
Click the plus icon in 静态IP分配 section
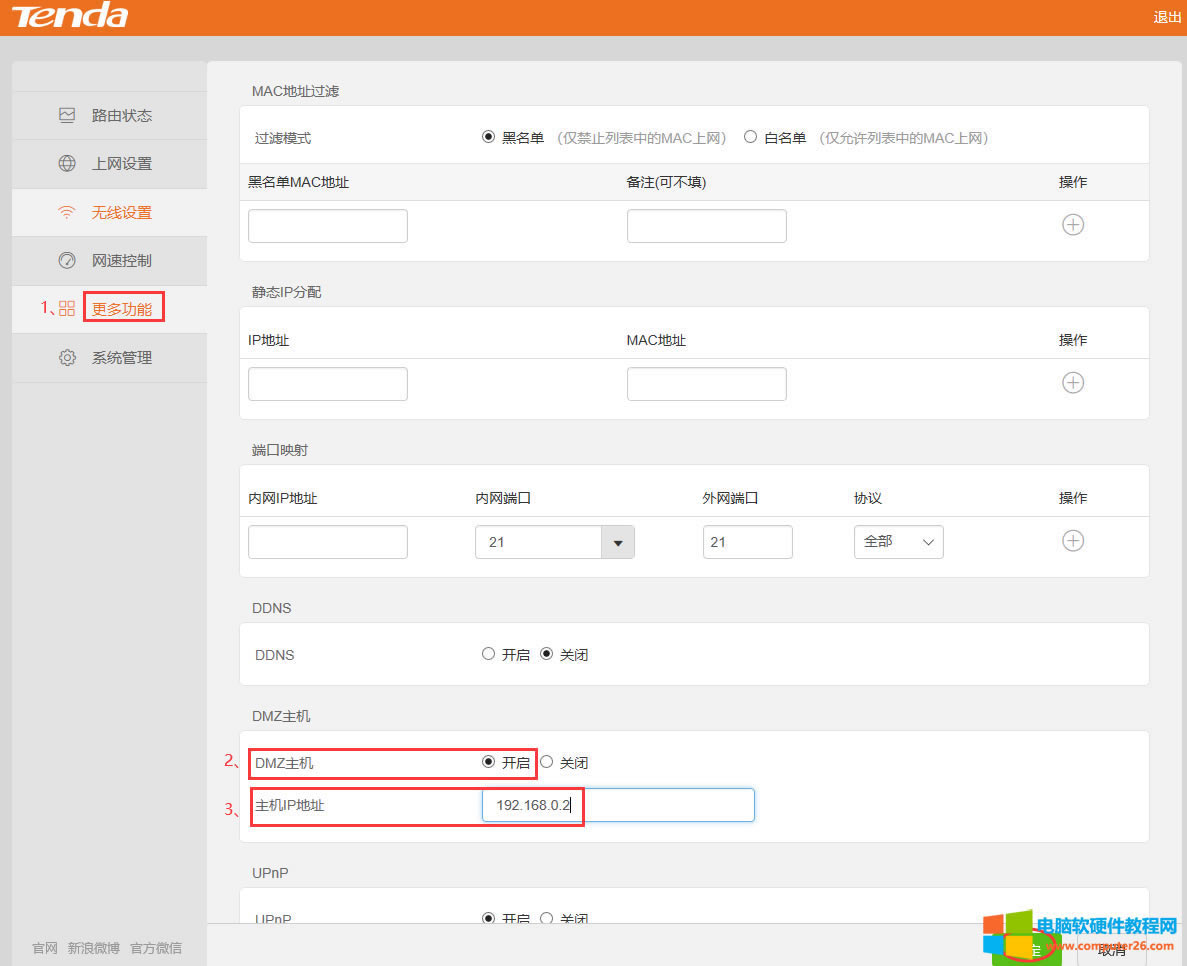1073,382
